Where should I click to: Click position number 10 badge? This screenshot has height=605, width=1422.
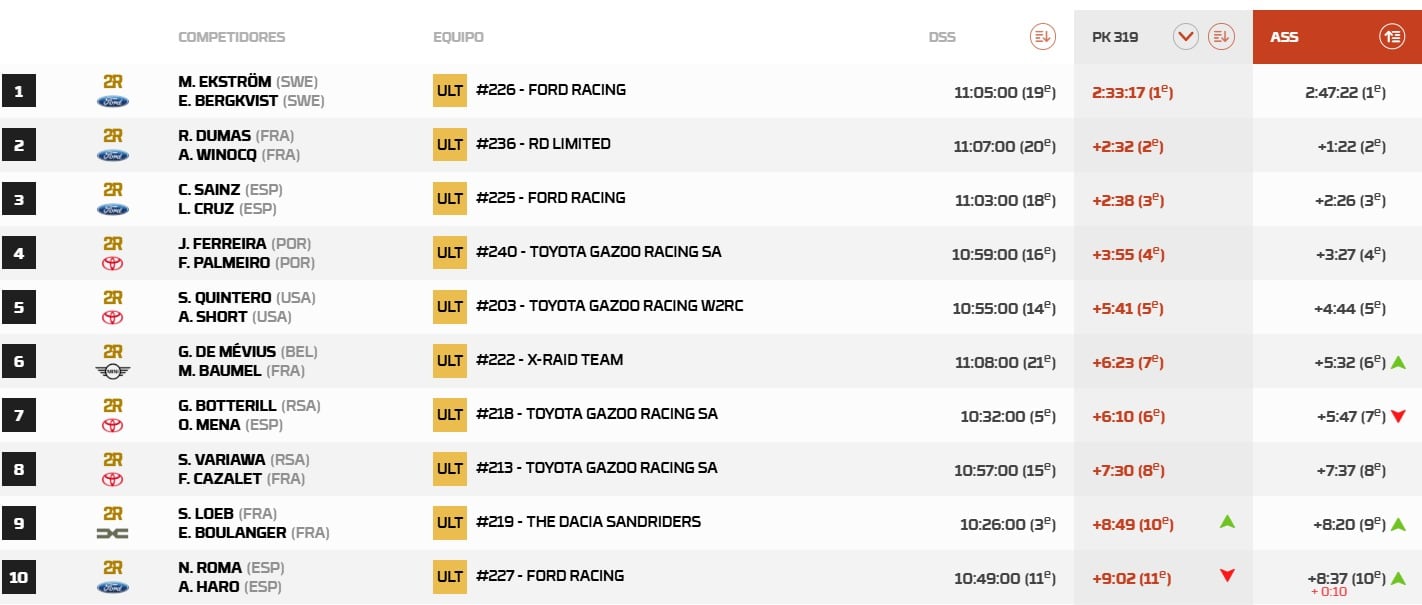[19, 577]
